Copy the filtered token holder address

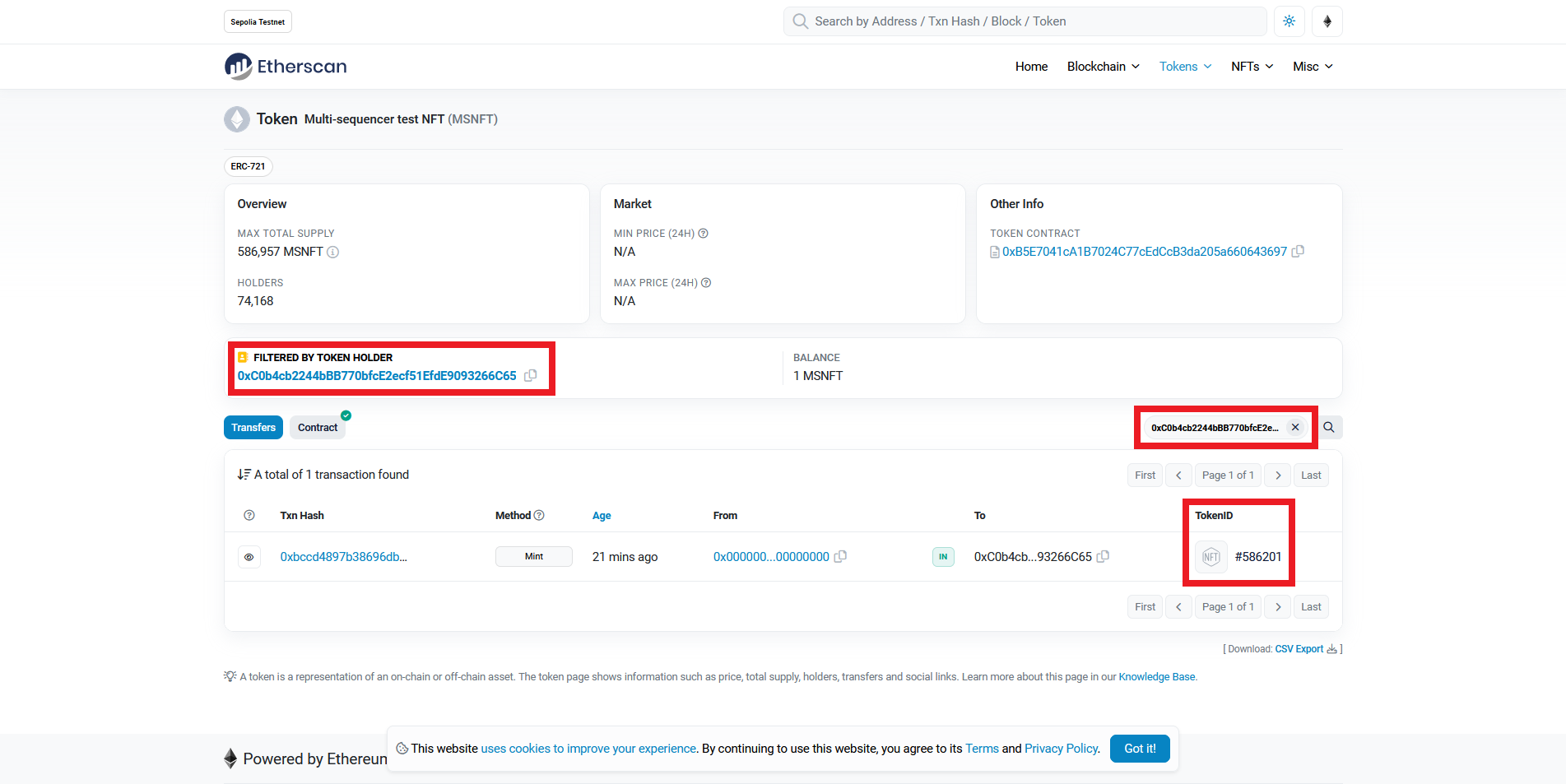click(x=531, y=376)
